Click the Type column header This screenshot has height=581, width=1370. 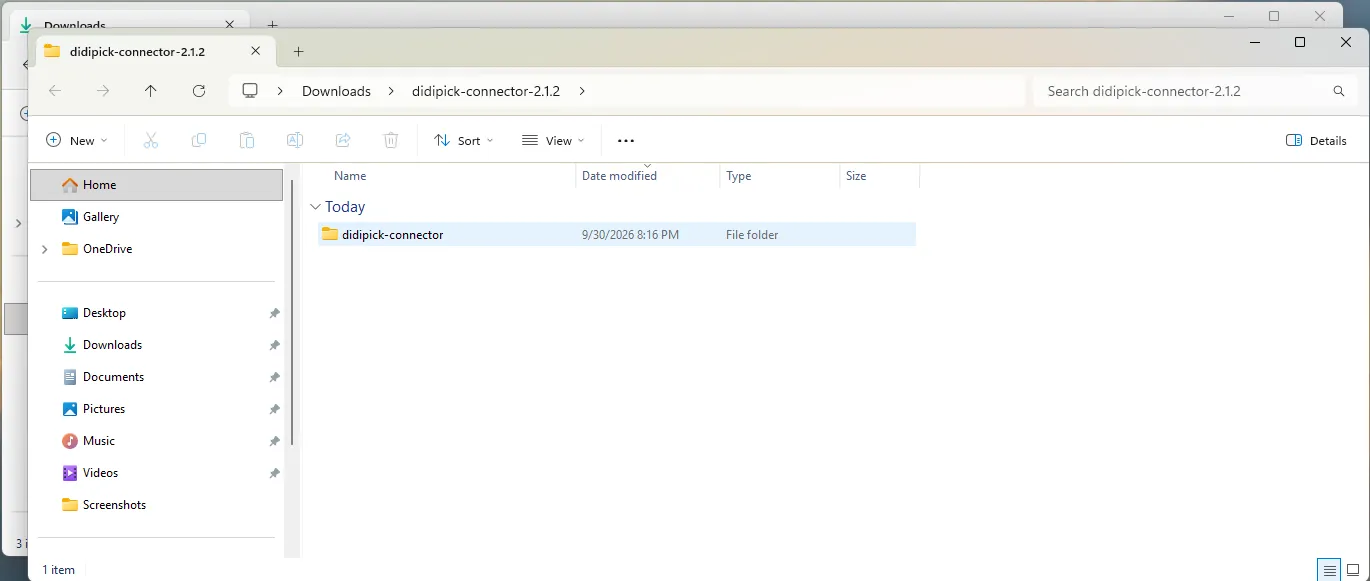739,176
